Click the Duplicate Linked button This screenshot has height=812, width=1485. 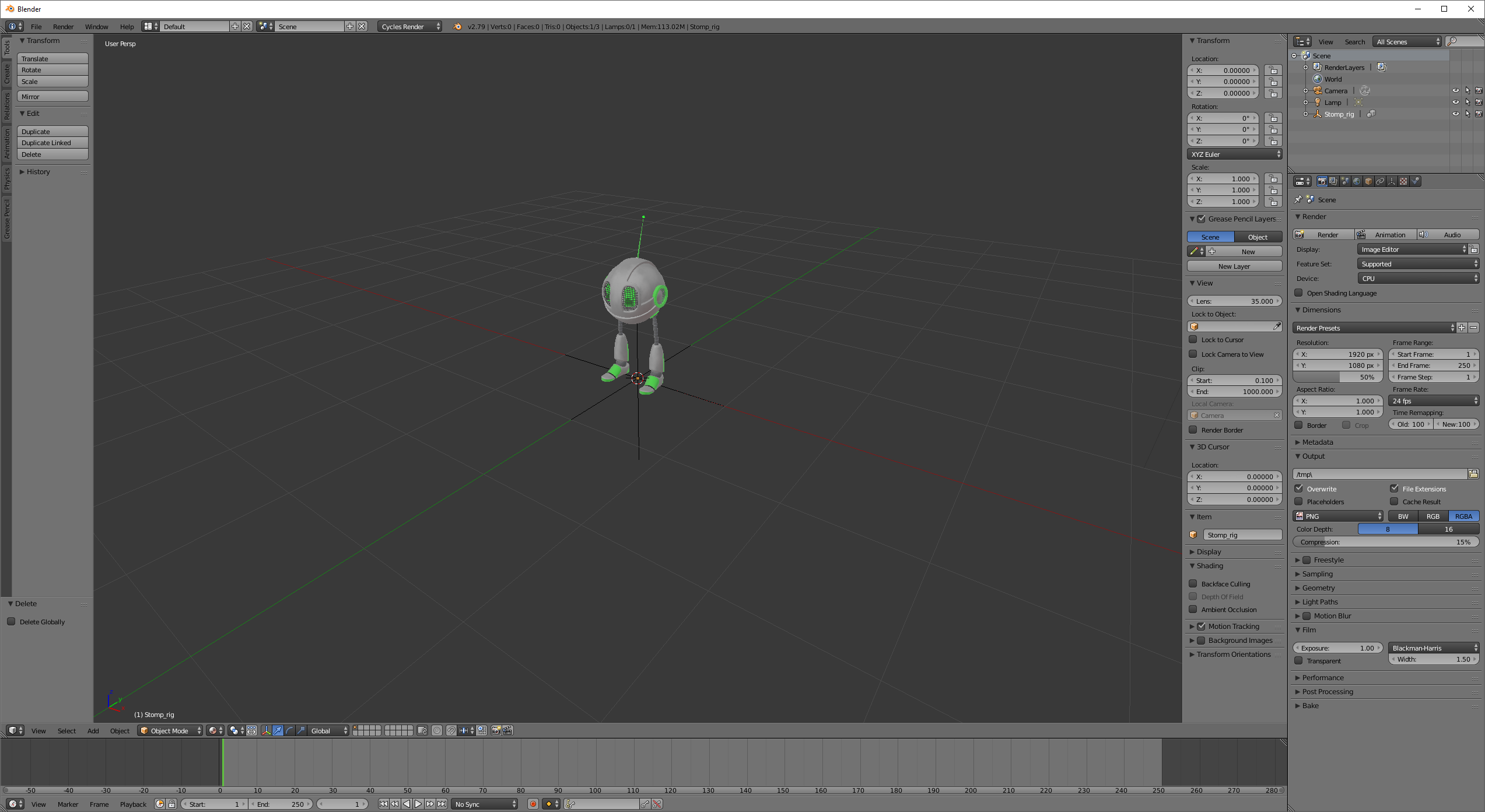click(52, 143)
